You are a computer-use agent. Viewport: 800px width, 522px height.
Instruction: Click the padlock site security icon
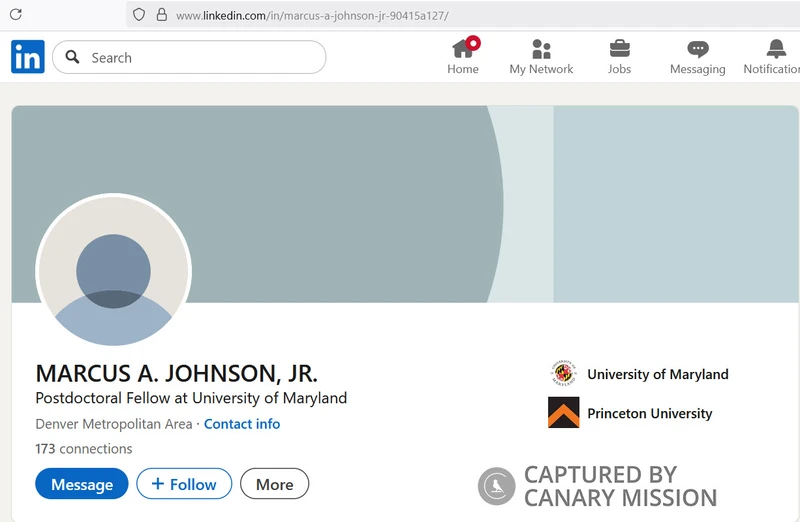click(160, 15)
